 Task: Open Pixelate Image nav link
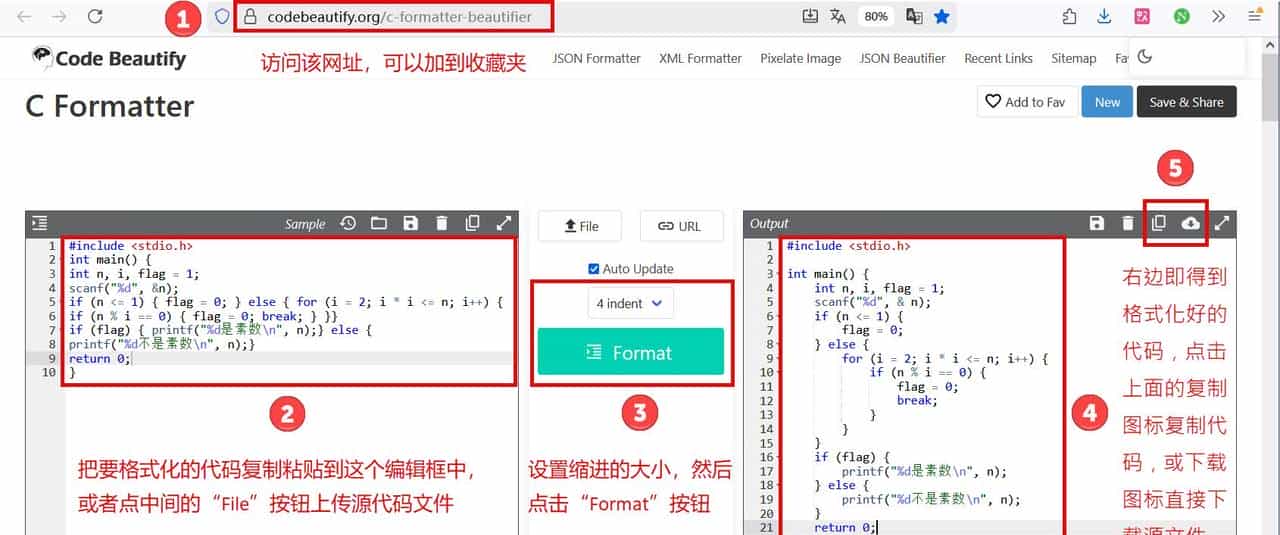coord(800,58)
